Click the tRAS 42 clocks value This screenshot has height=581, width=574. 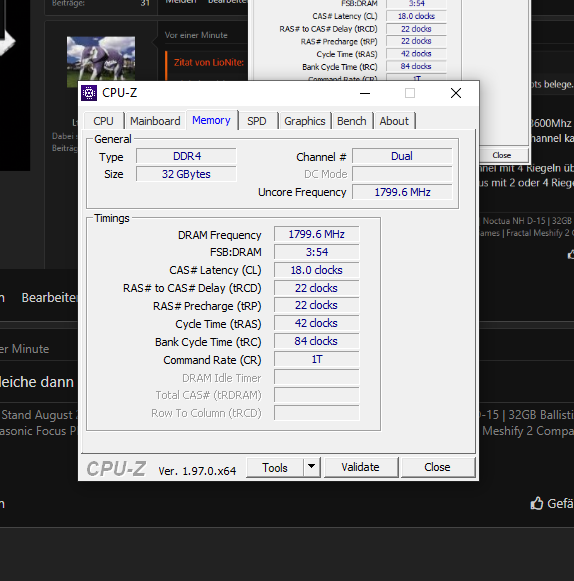coord(316,323)
